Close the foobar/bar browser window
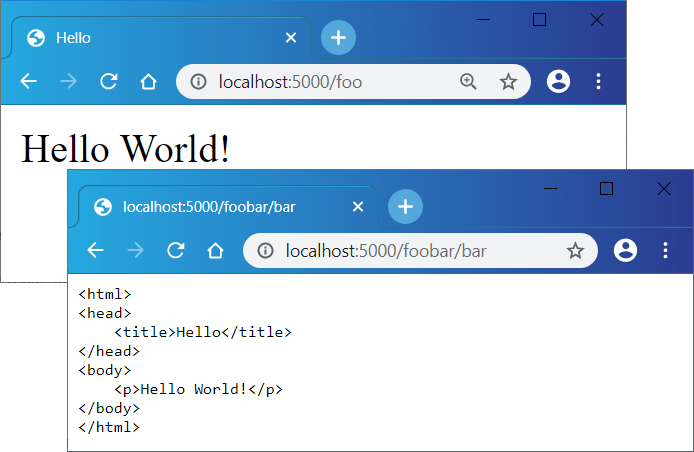Screen dimensions: 694x452 coord(664,189)
